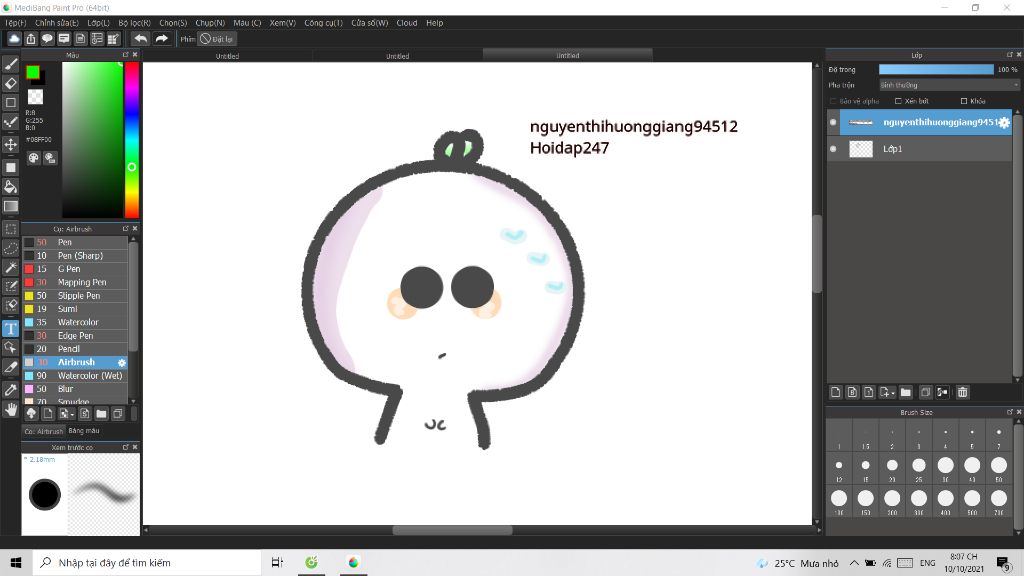The width and height of the screenshot is (1024, 576).
Task: Toggle the Khóa lock checkbox
Action: [x=964, y=101]
